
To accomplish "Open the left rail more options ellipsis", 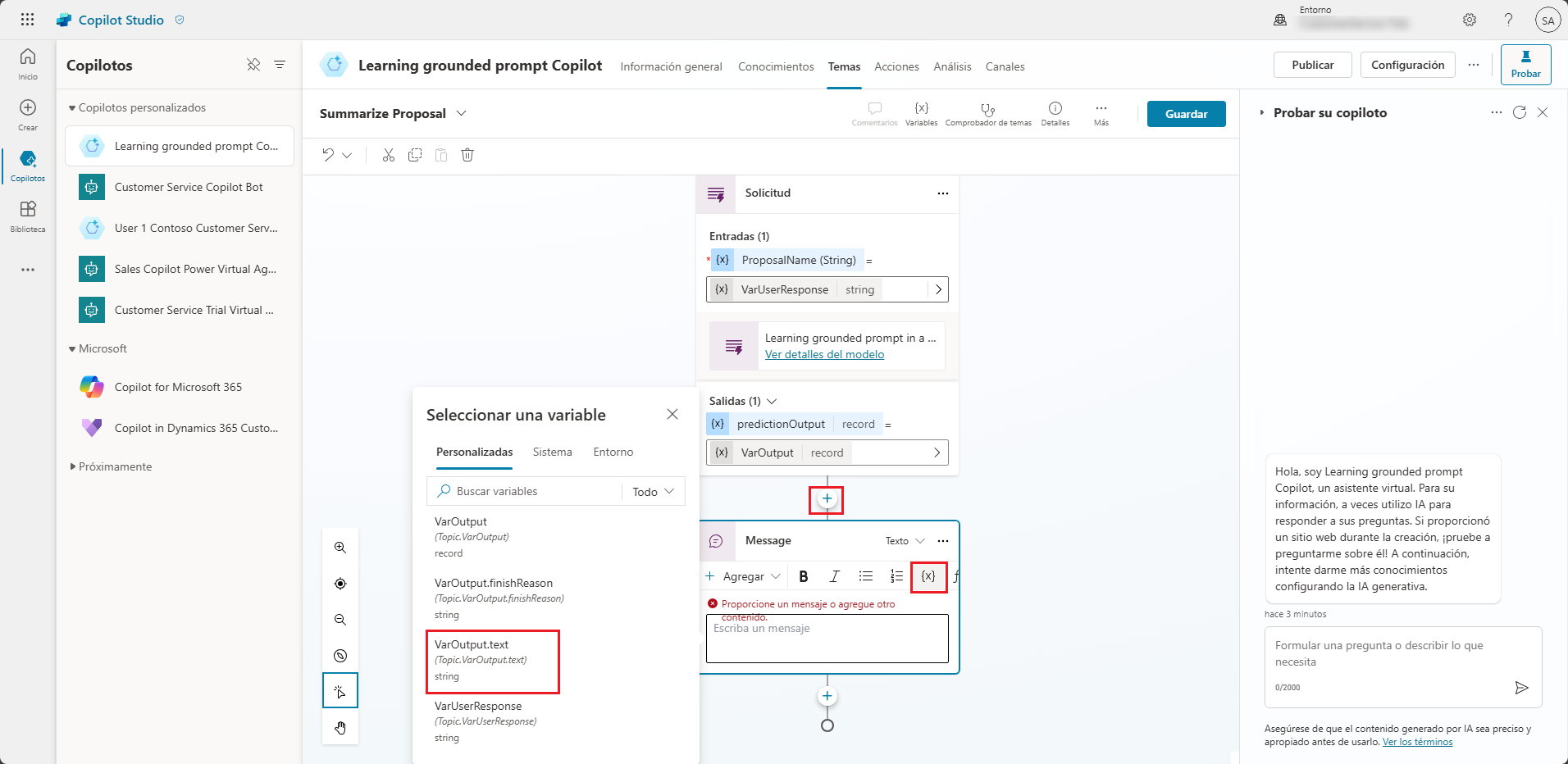I will [x=28, y=270].
